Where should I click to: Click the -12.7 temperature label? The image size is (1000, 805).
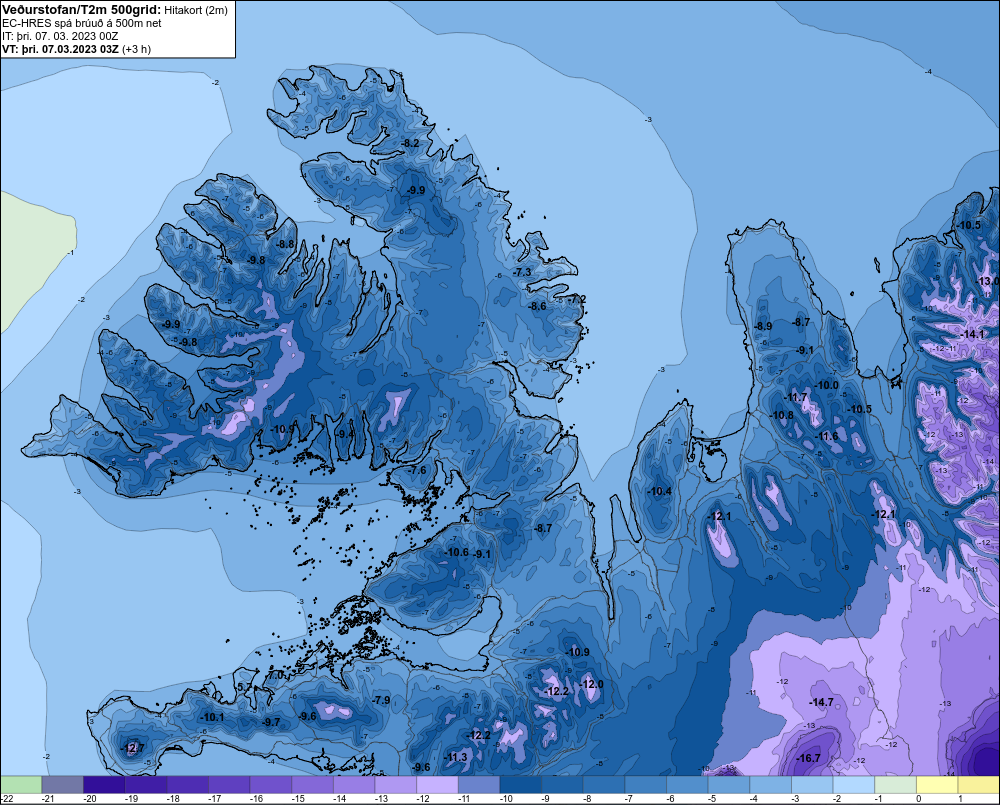[133, 748]
